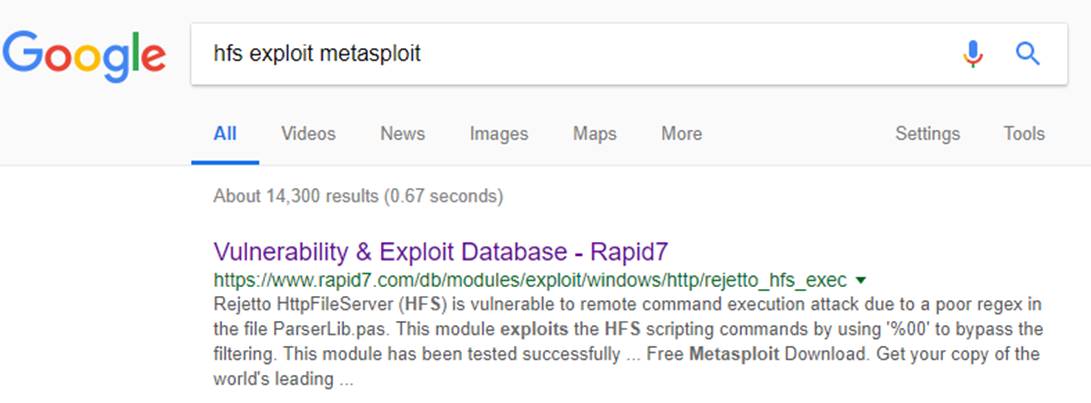The width and height of the screenshot is (1091, 403).
Task: Open the Settings menu
Action: (x=927, y=134)
